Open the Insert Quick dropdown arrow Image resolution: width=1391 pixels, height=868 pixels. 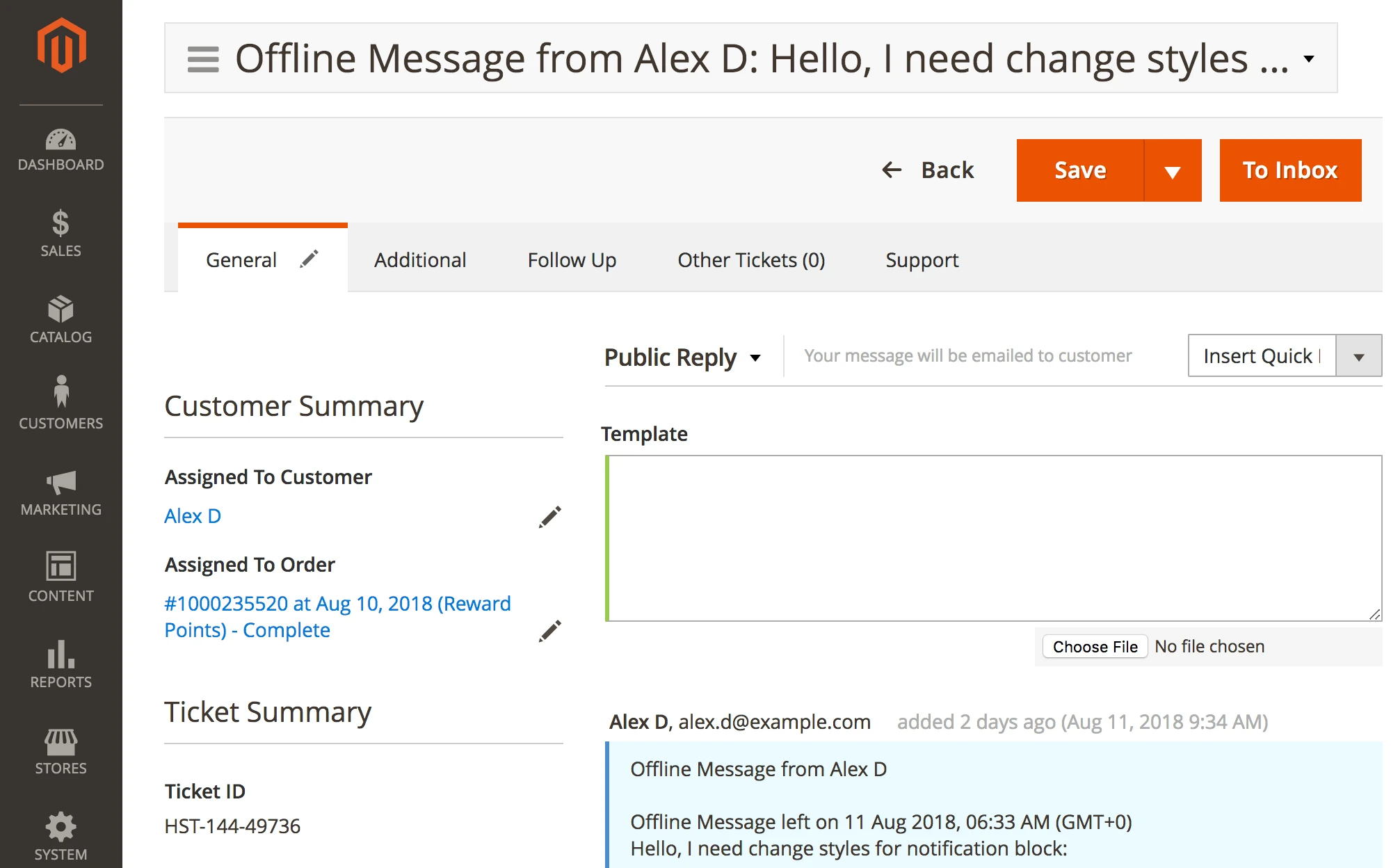(1359, 355)
